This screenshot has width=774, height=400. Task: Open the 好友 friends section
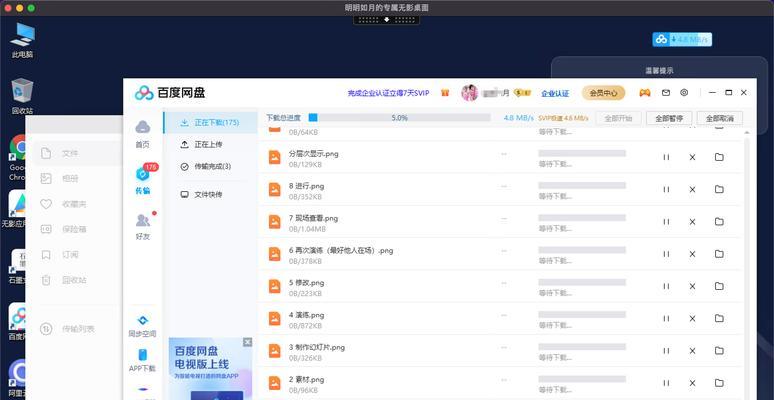(143, 226)
